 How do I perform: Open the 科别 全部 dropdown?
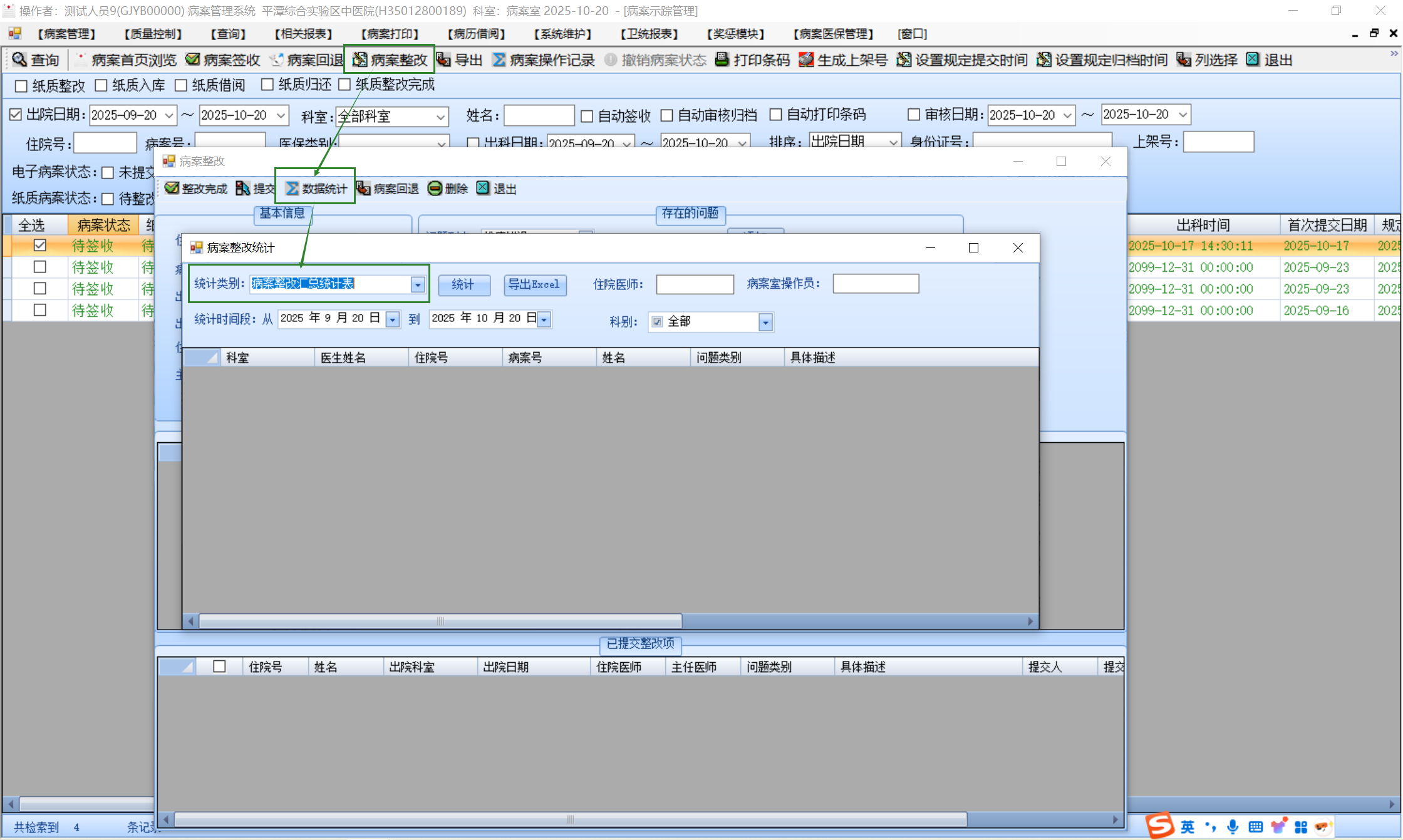[765, 323]
